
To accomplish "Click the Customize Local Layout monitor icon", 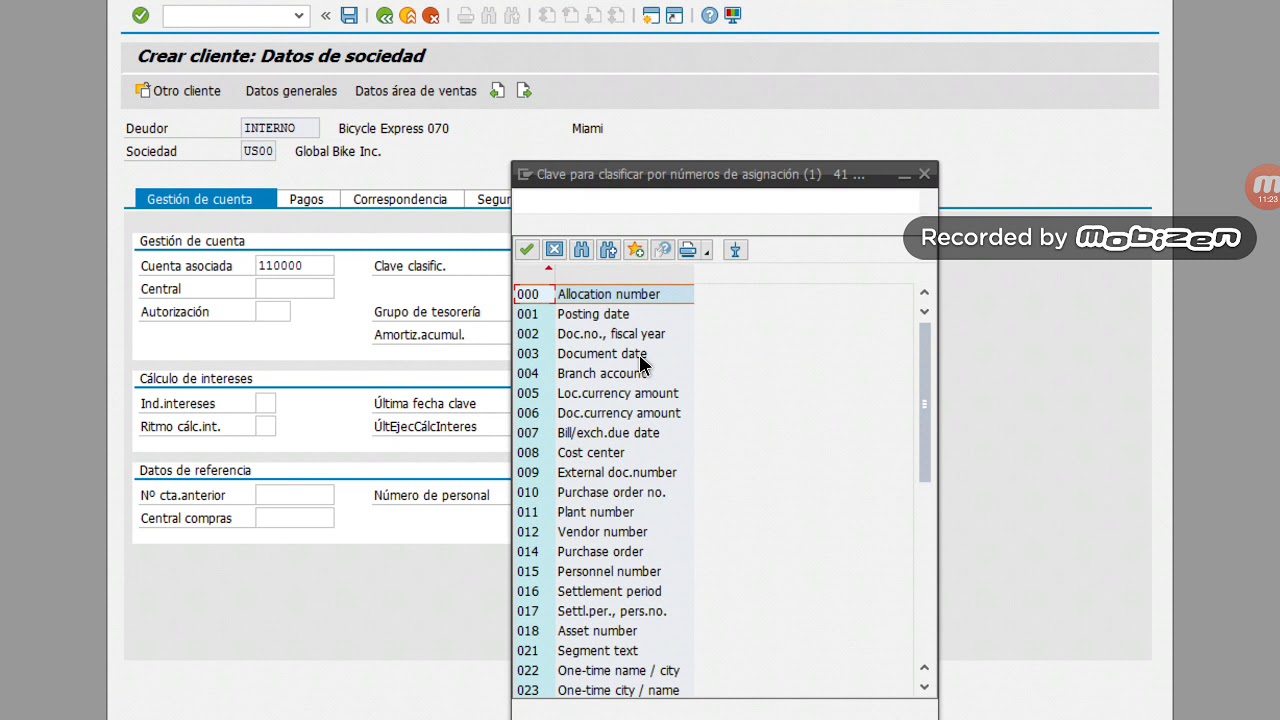I will click(733, 15).
